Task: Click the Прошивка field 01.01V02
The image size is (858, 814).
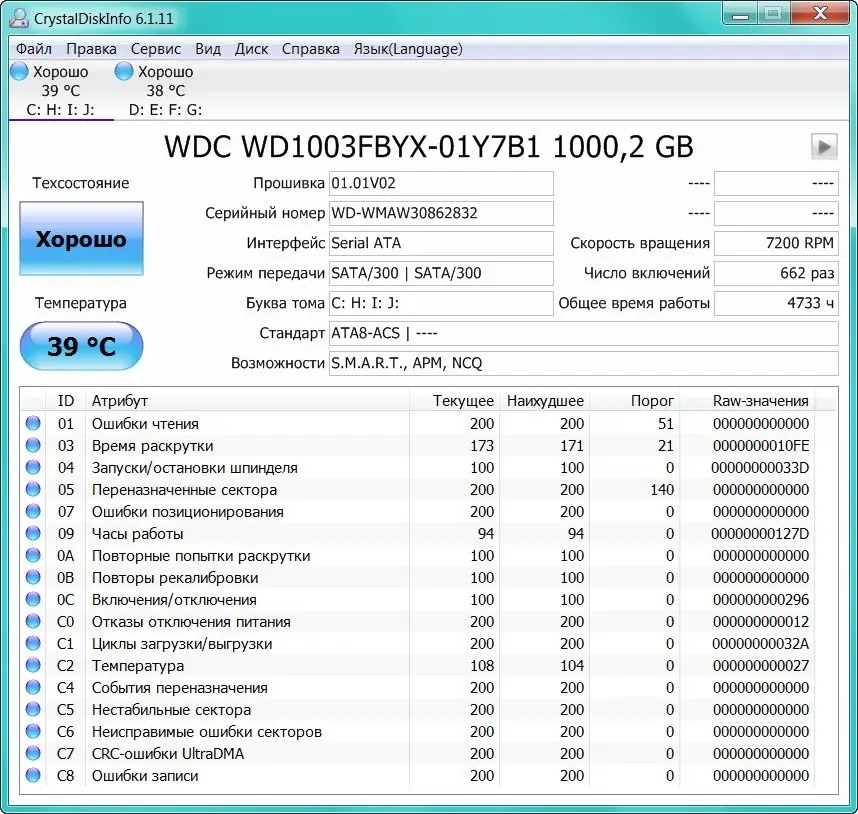Action: coord(441,183)
